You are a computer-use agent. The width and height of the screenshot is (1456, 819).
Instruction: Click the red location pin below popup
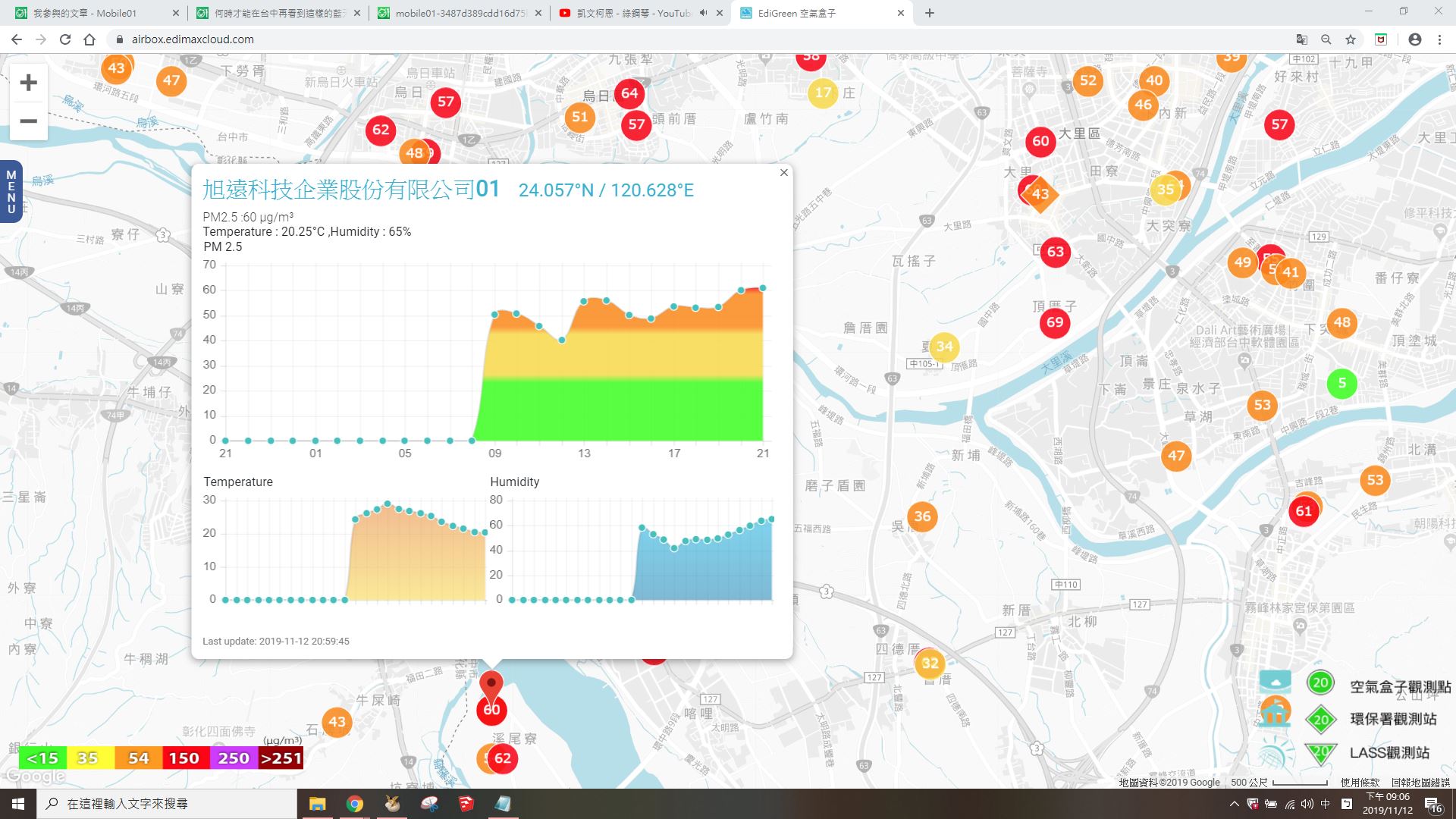click(491, 686)
